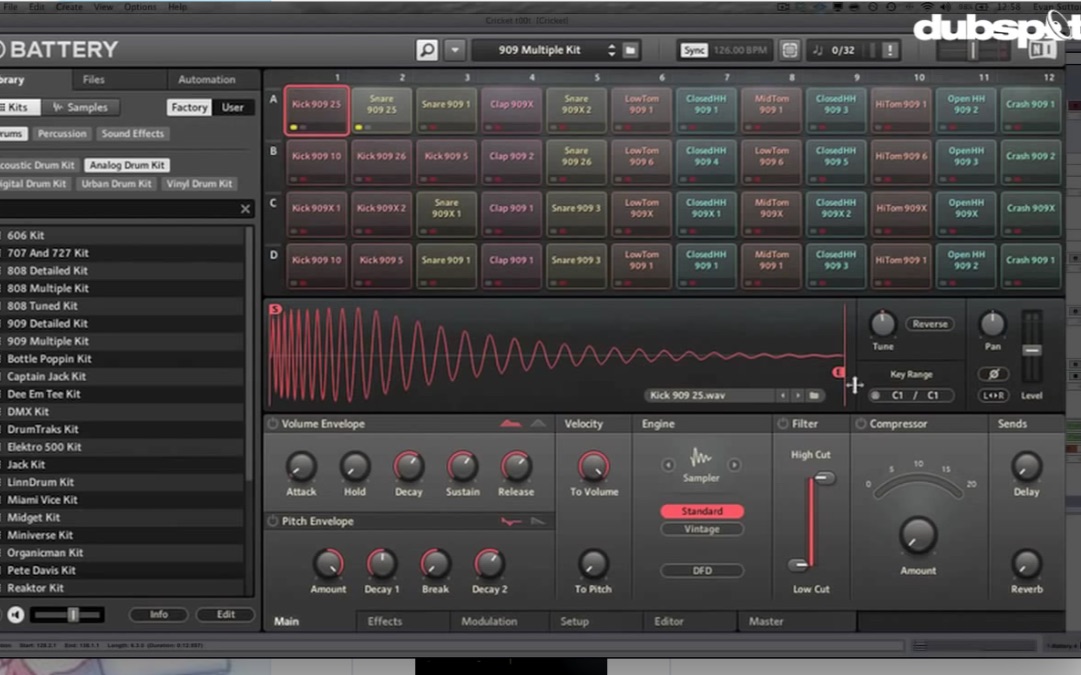The image size is (1081, 675).
Task: Click the Edit button in the browser
Action: pos(225,614)
